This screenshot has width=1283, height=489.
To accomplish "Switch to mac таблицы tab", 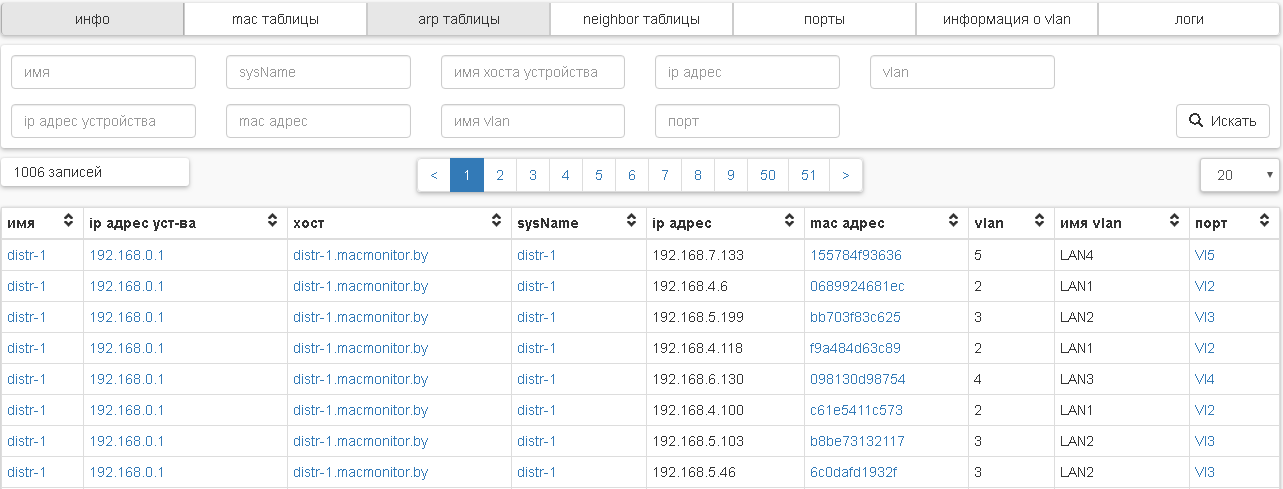I will point(275,19).
